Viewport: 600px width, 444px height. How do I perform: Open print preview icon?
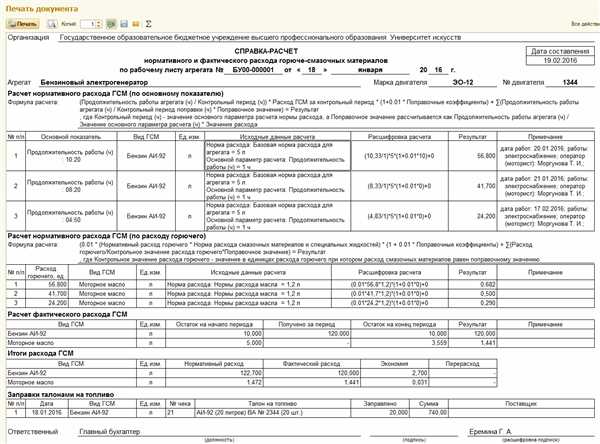click(x=52, y=24)
